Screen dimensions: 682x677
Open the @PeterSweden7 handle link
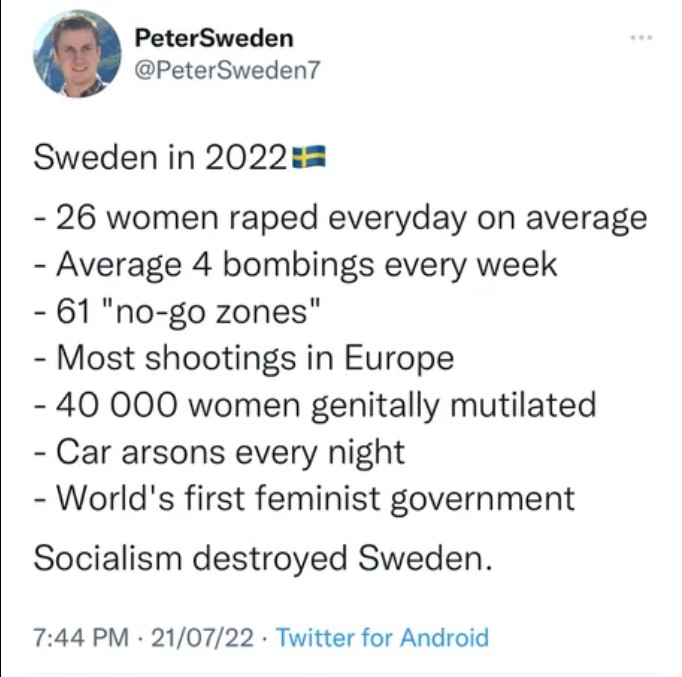click(224, 70)
